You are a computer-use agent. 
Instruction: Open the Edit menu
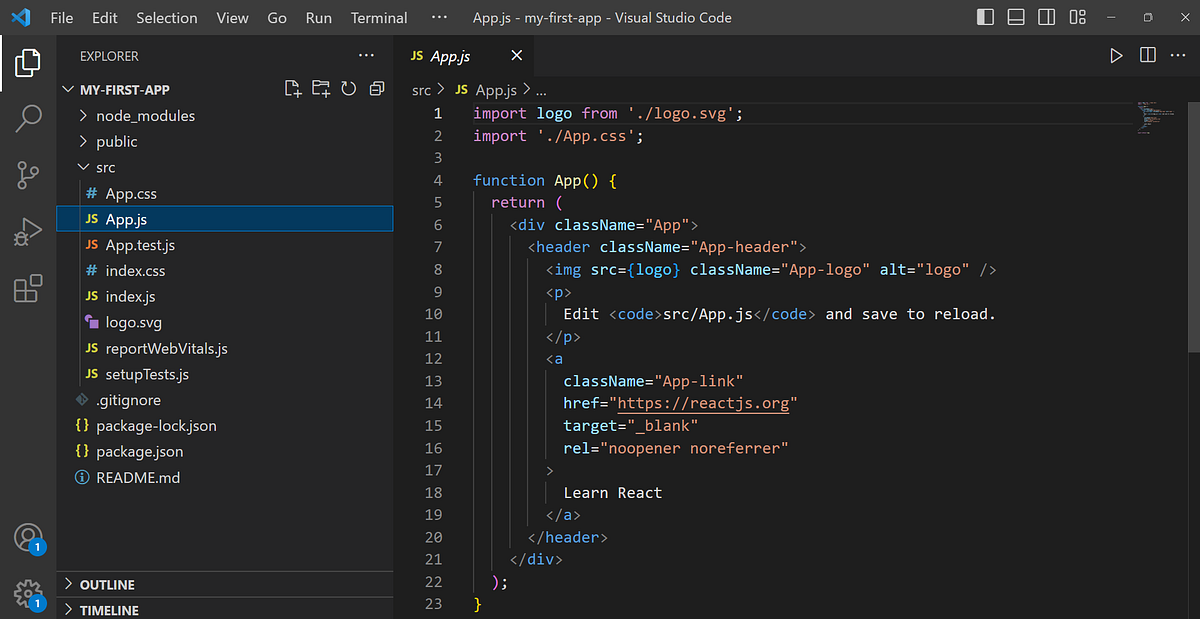point(104,17)
